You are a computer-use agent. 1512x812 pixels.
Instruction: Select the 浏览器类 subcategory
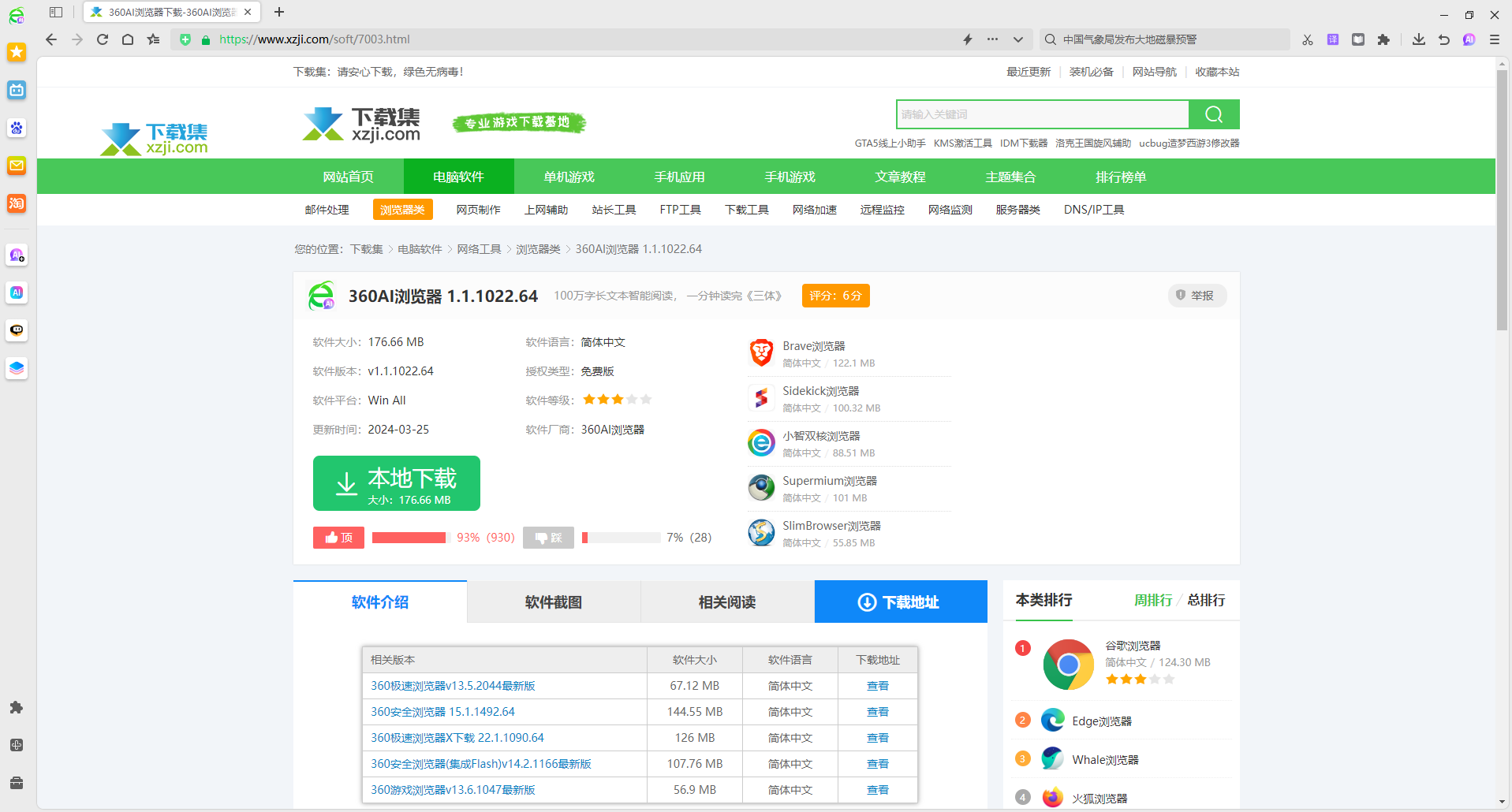pyautogui.click(x=402, y=210)
